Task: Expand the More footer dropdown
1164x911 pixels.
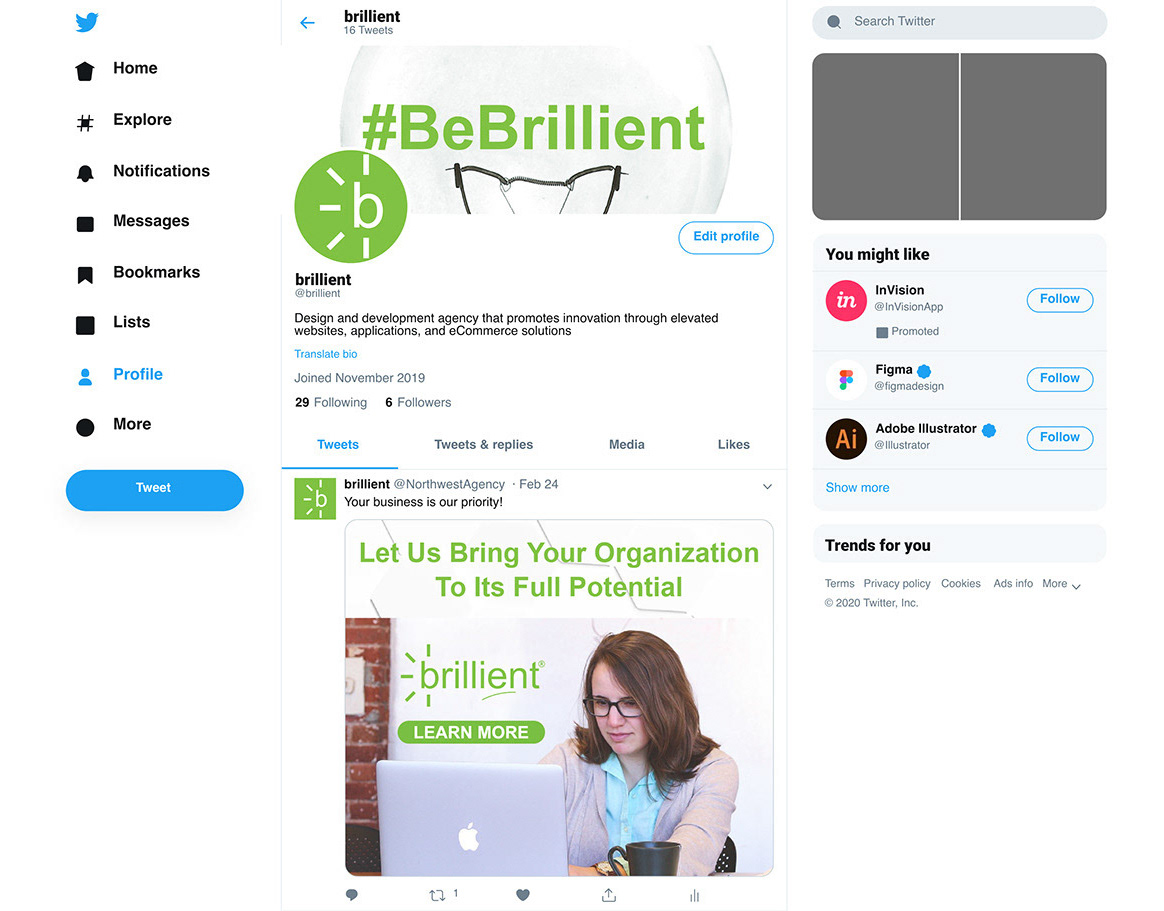Action: [1062, 584]
